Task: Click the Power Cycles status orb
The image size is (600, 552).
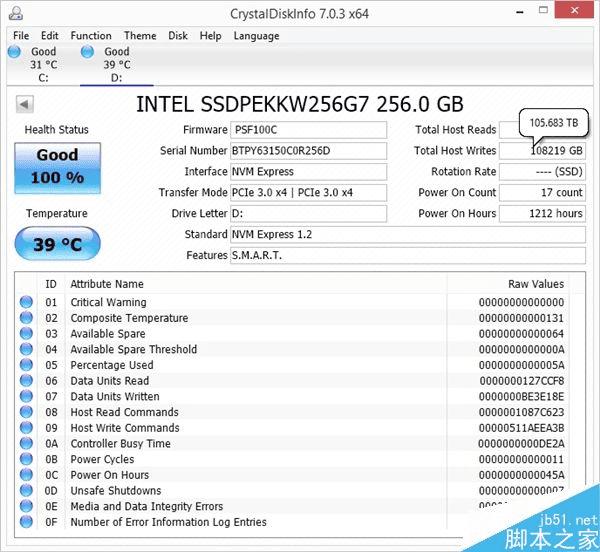Action: [26, 460]
